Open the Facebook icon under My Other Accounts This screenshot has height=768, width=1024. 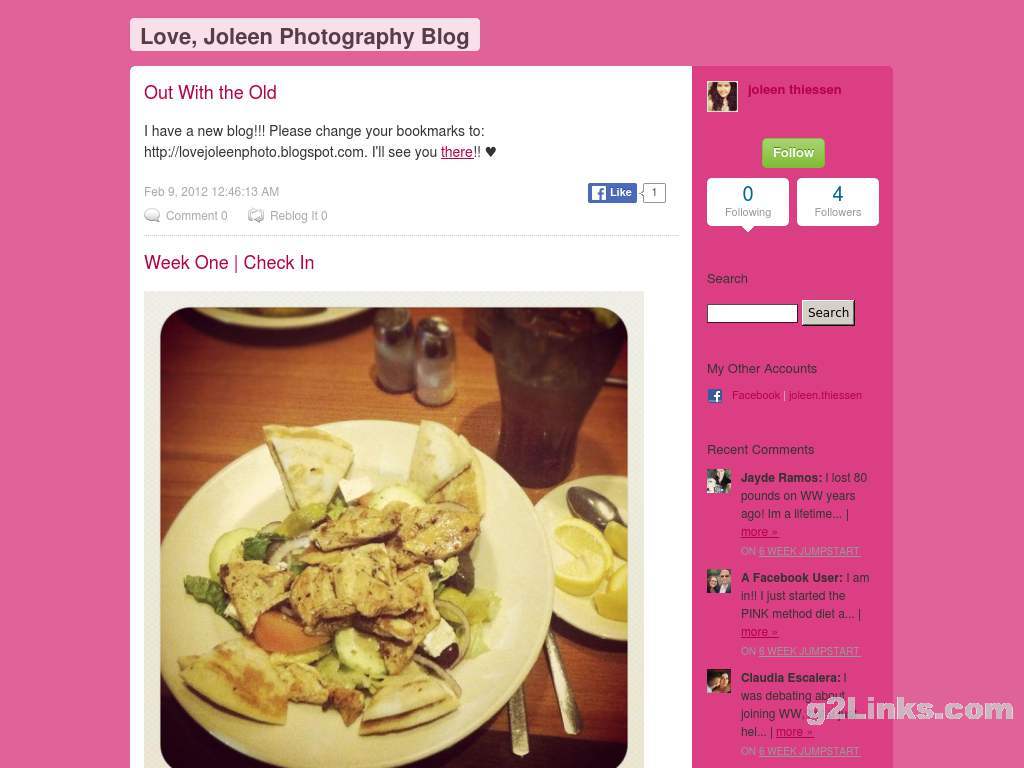click(x=715, y=396)
